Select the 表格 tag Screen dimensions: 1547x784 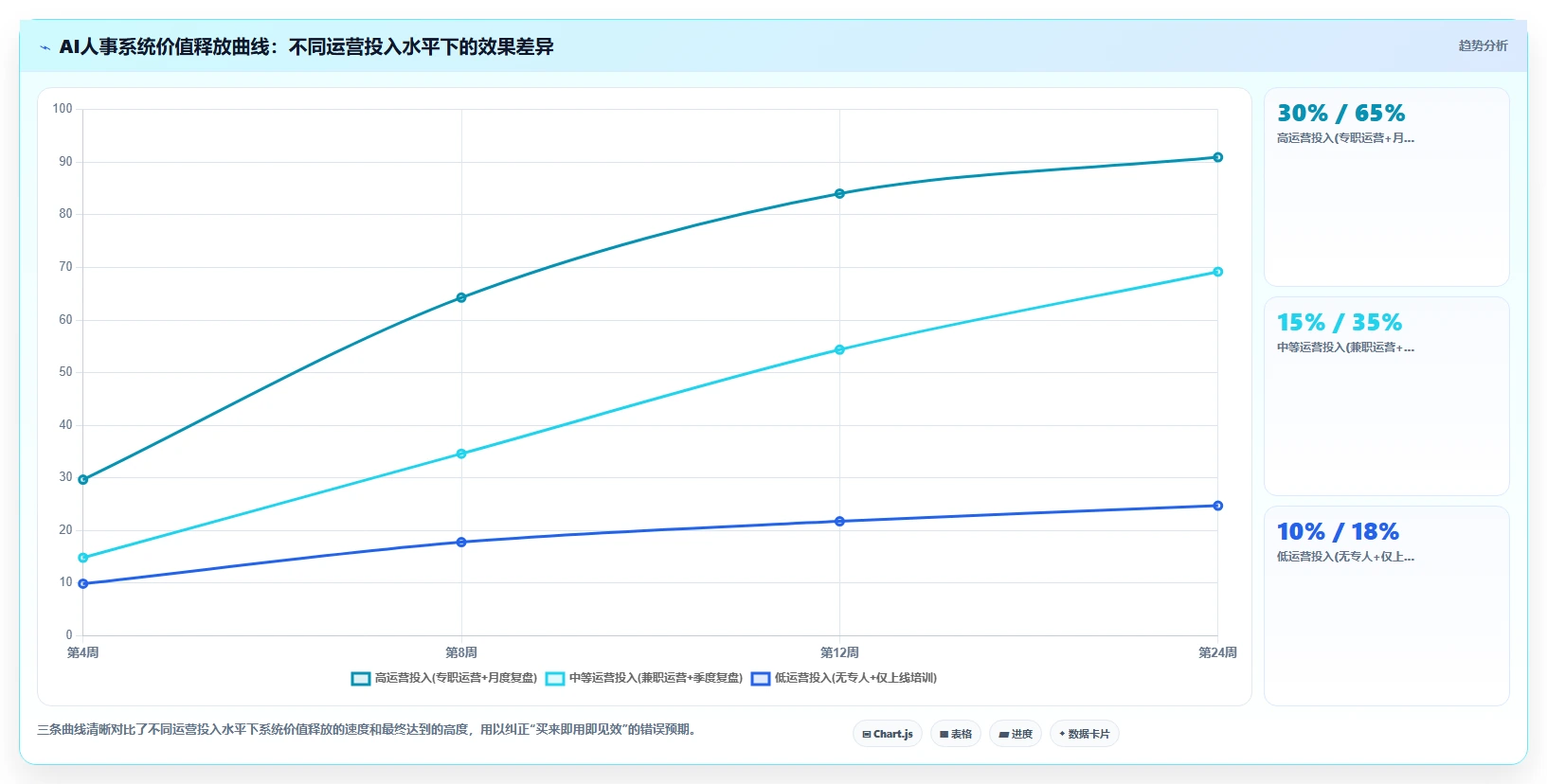tap(956, 734)
